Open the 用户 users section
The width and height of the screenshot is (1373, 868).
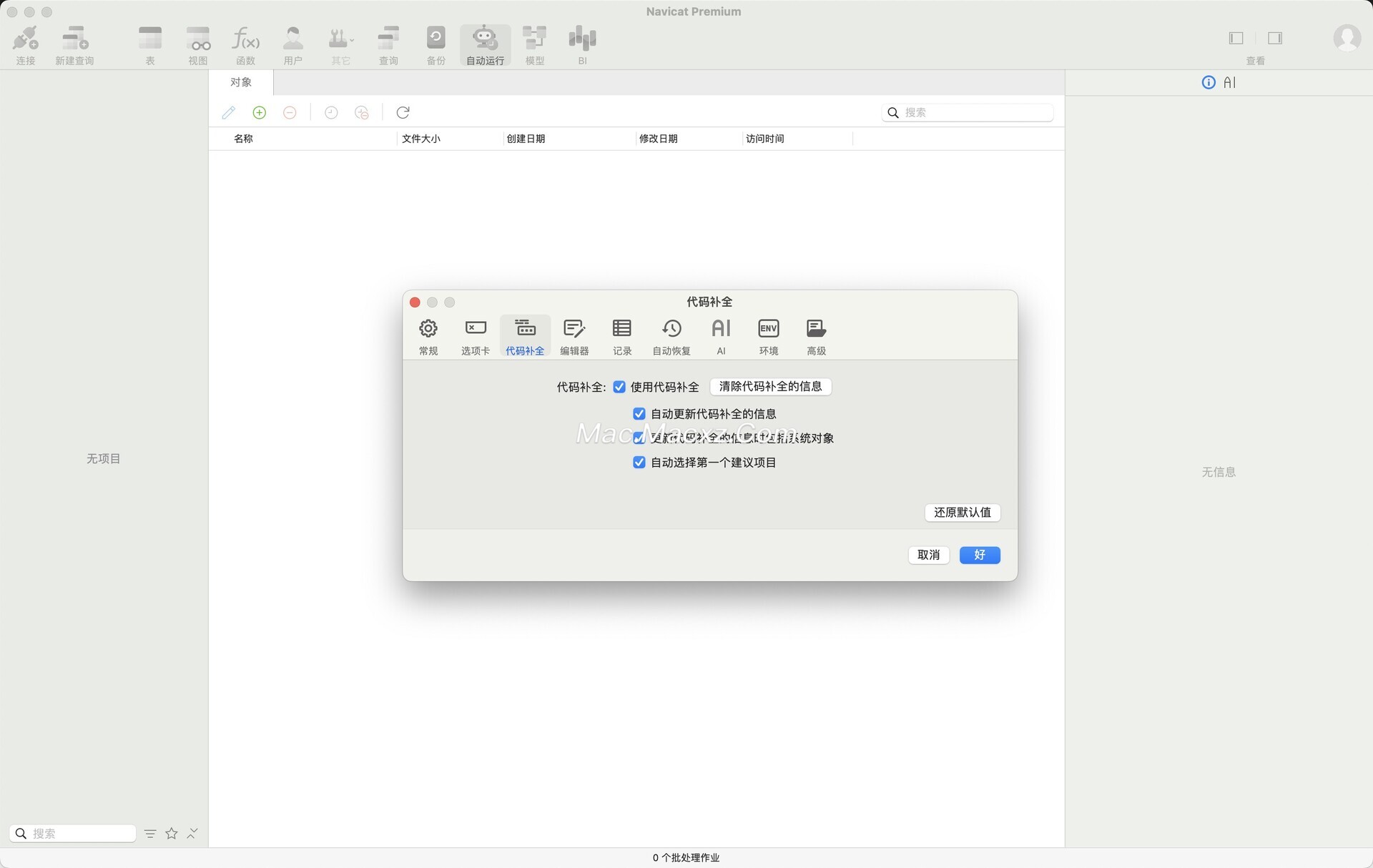tap(293, 45)
